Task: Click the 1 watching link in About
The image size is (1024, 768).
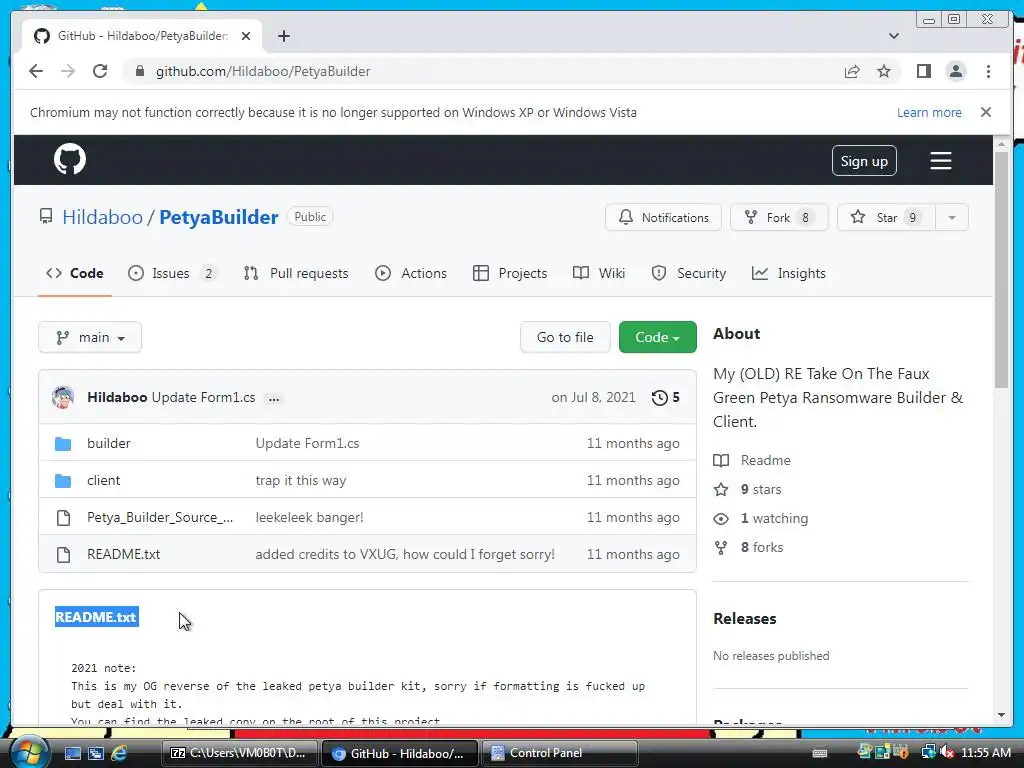Action: click(761, 519)
